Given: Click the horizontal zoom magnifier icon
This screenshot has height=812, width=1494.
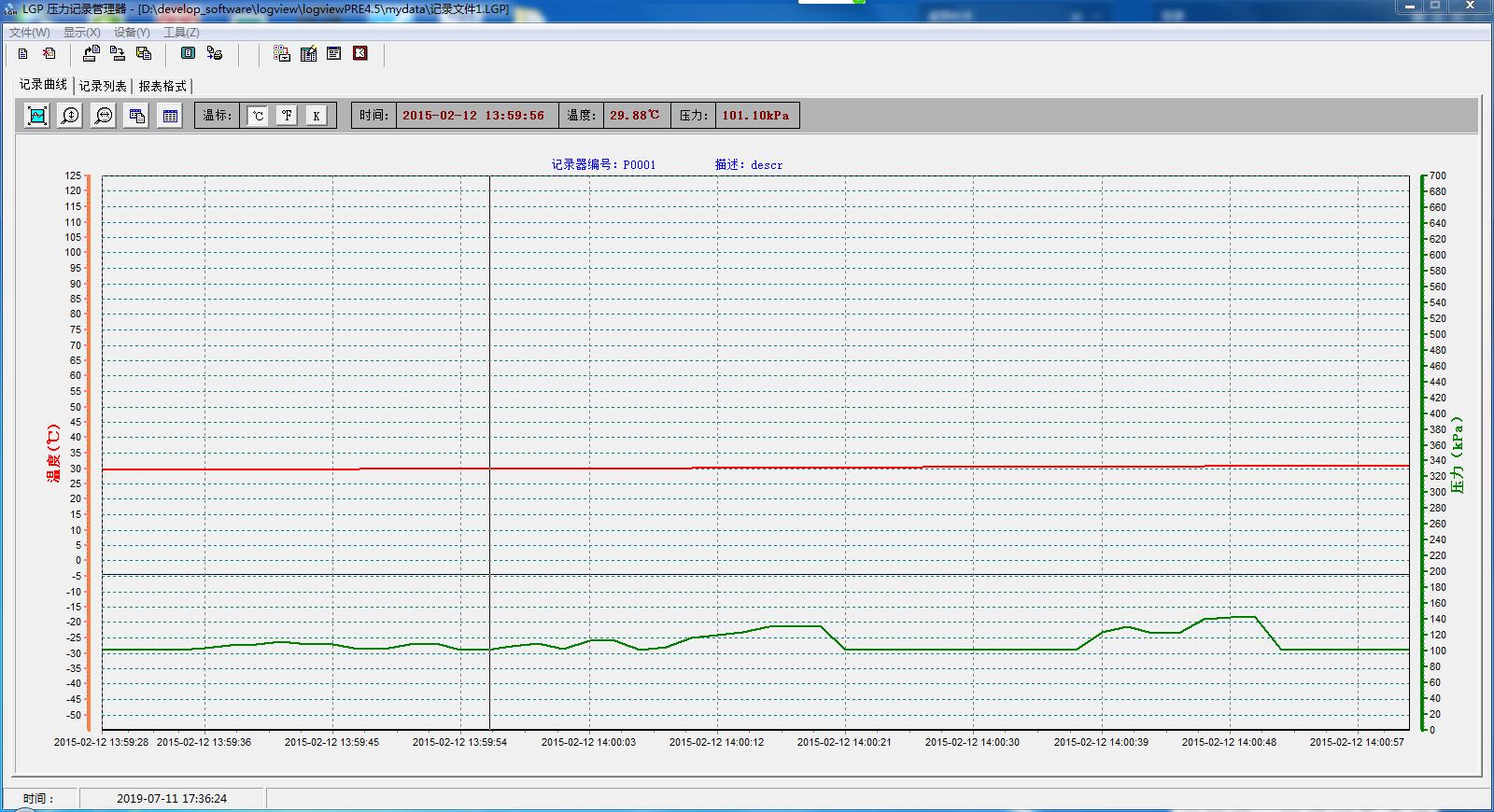Looking at the screenshot, I should click(104, 116).
